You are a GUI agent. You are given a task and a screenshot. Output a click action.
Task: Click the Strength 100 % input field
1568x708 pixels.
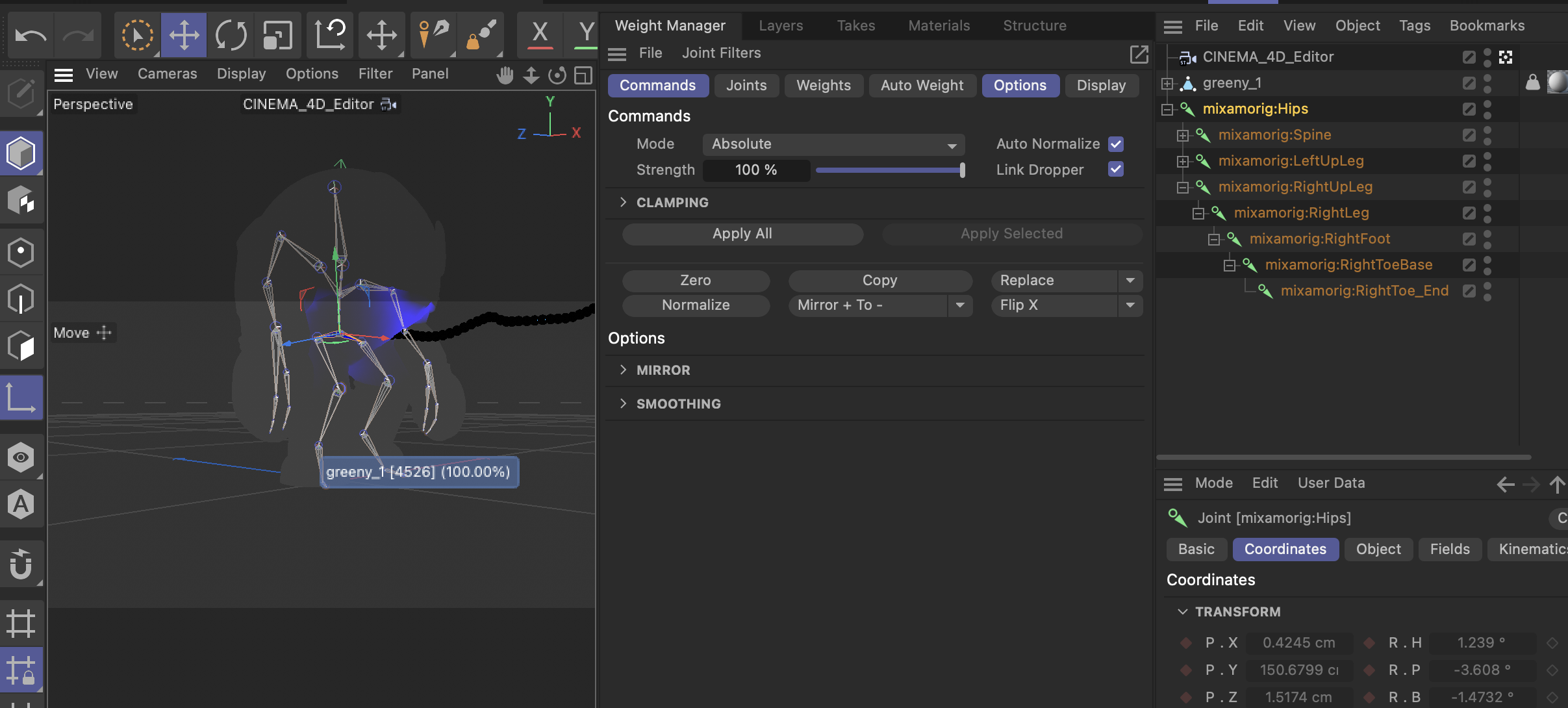click(x=756, y=170)
